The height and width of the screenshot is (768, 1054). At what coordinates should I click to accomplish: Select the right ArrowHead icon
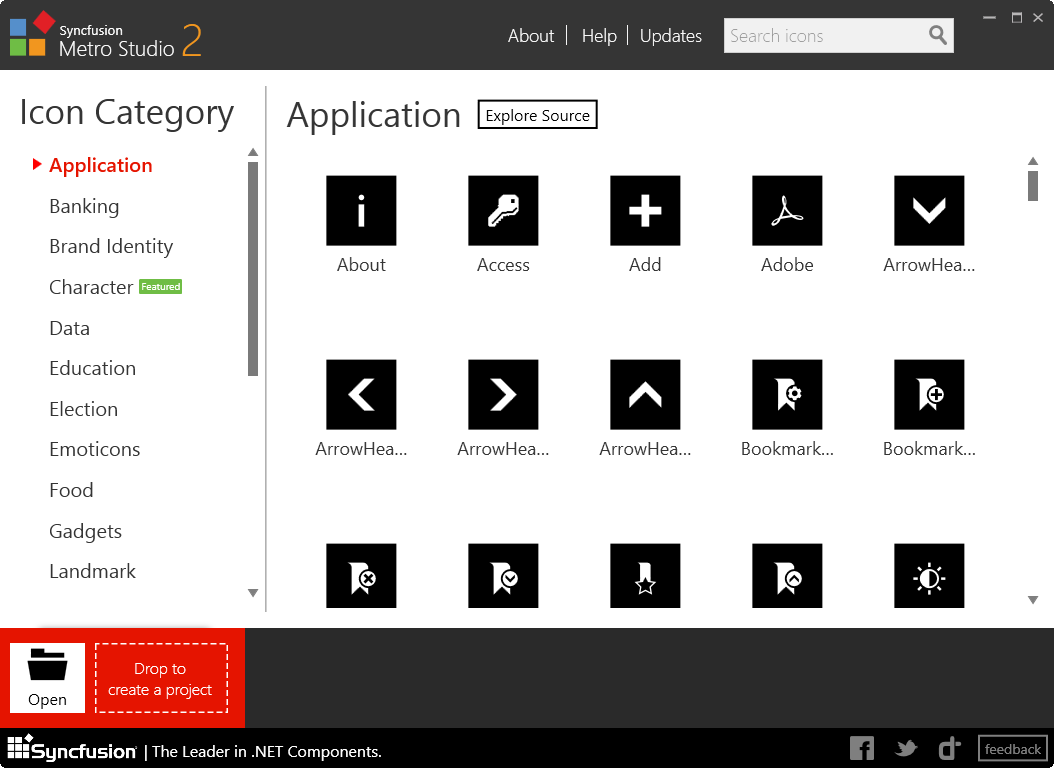[x=503, y=393]
